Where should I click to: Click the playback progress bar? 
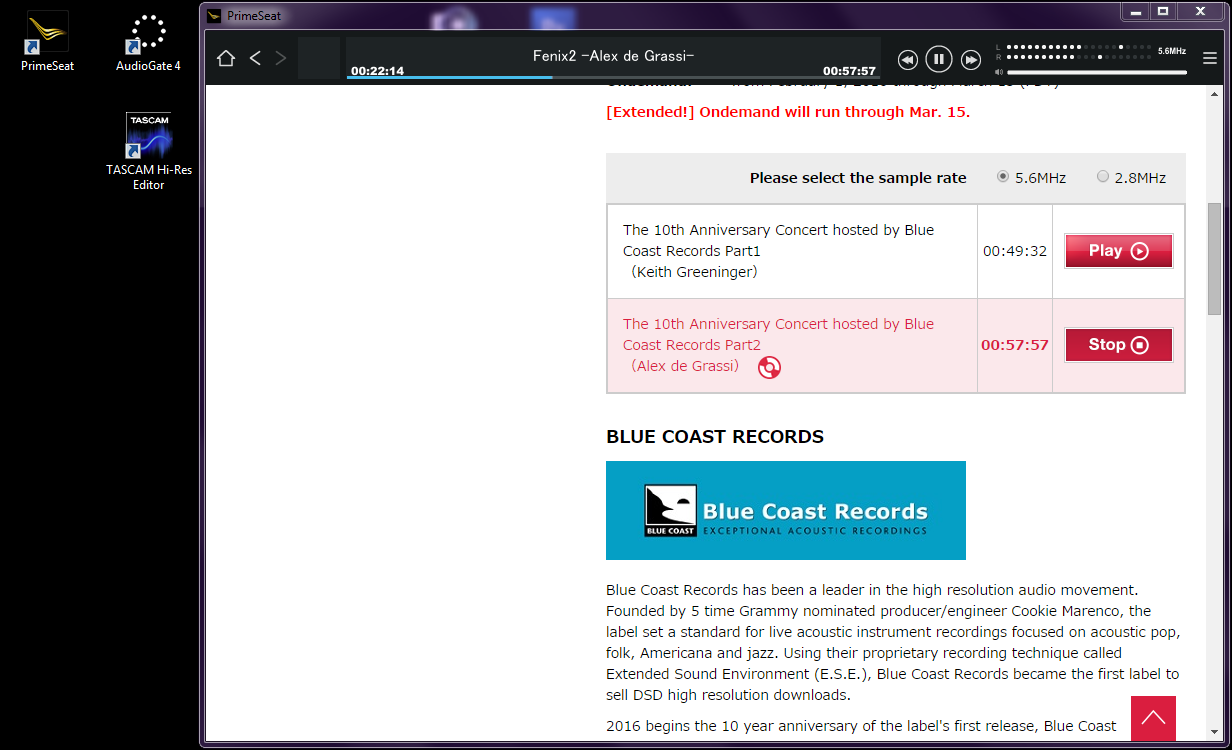(612, 77)
